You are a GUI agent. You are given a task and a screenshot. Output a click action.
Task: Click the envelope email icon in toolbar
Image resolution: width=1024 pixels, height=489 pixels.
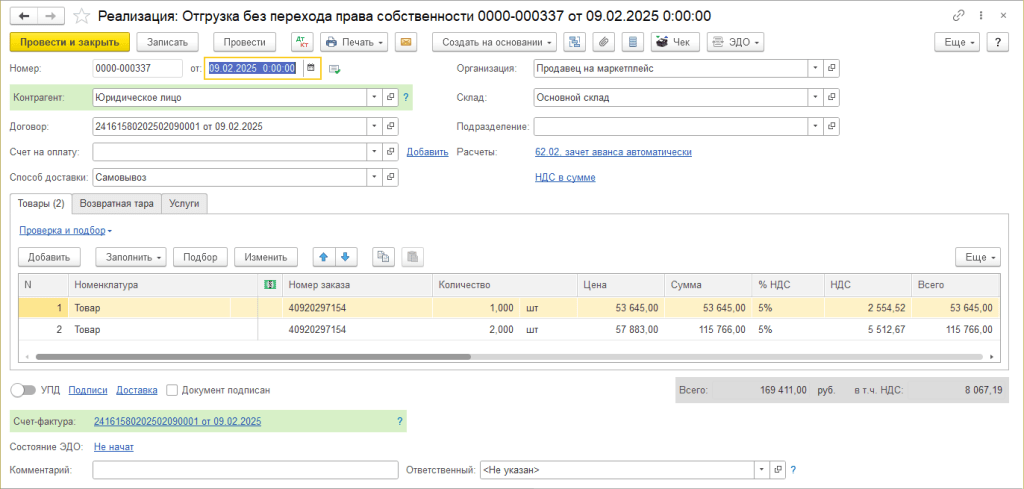[x=405, y=42]
